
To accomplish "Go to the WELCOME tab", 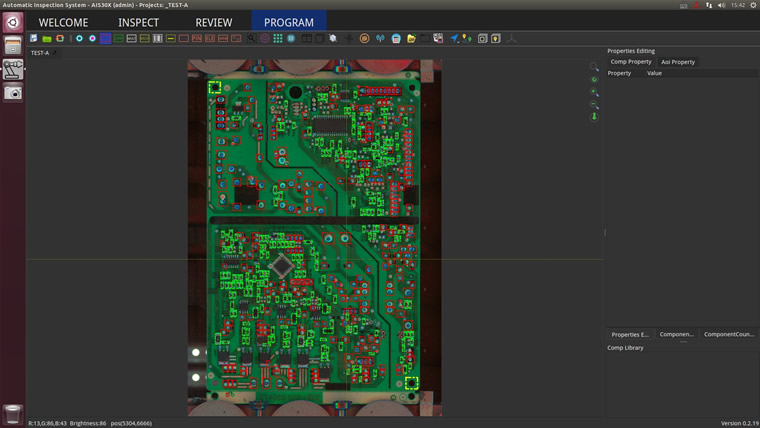I will pos(63,22).
